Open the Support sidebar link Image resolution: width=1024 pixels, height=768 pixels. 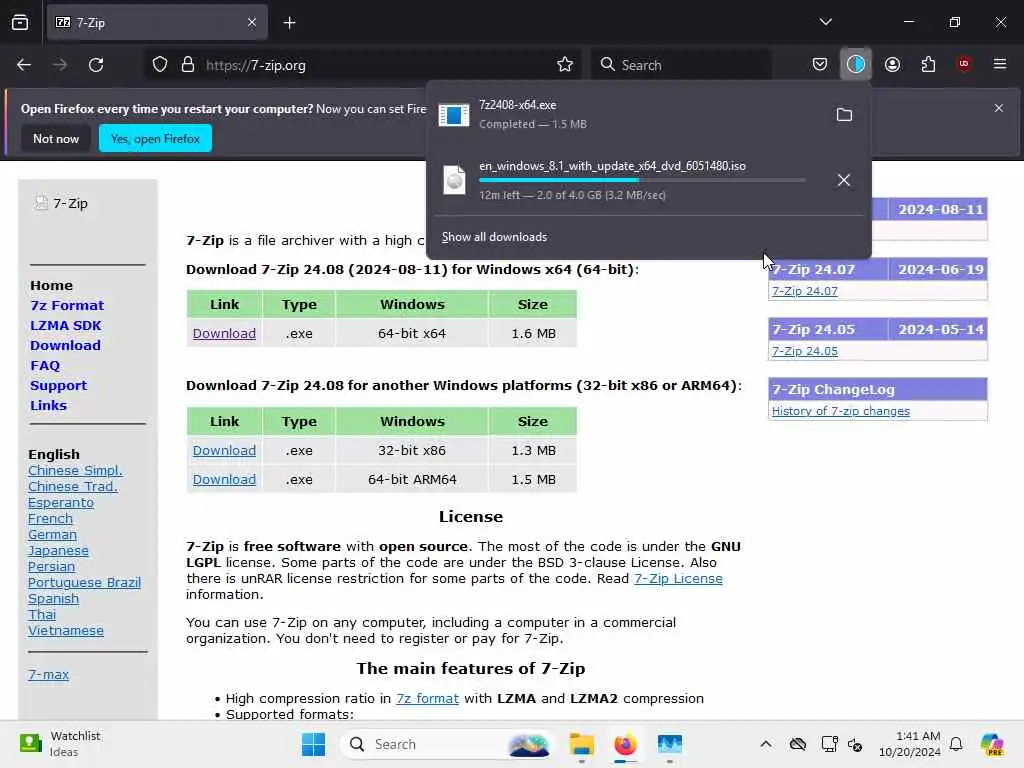(59, 385)
